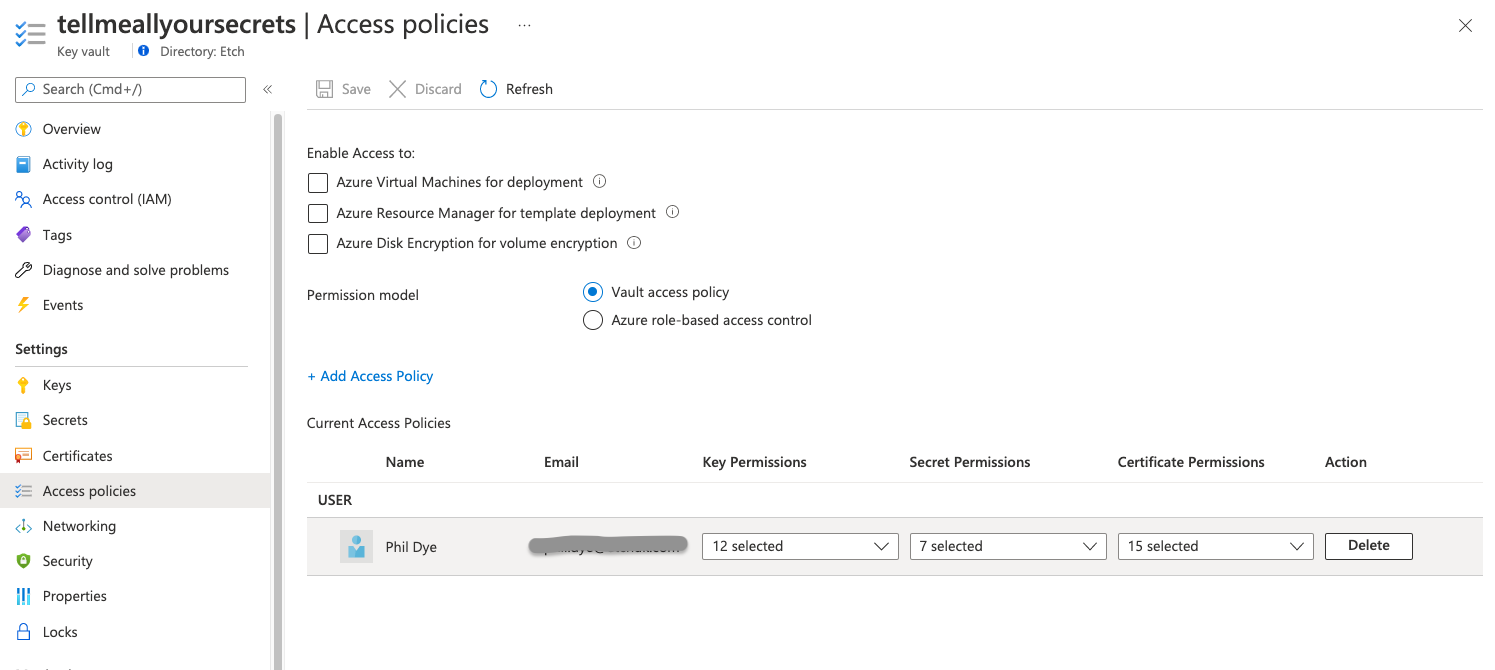Click the Certificates icon in sidebar
Image resolution: width=1495 pixels, height=670 pixels.
pos(24,456)
